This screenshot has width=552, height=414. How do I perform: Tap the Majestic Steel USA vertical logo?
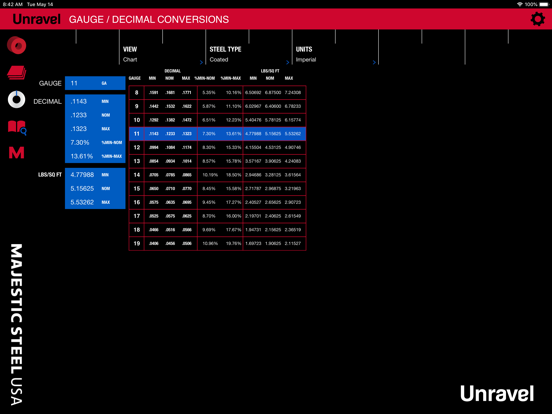click(17, 324)
